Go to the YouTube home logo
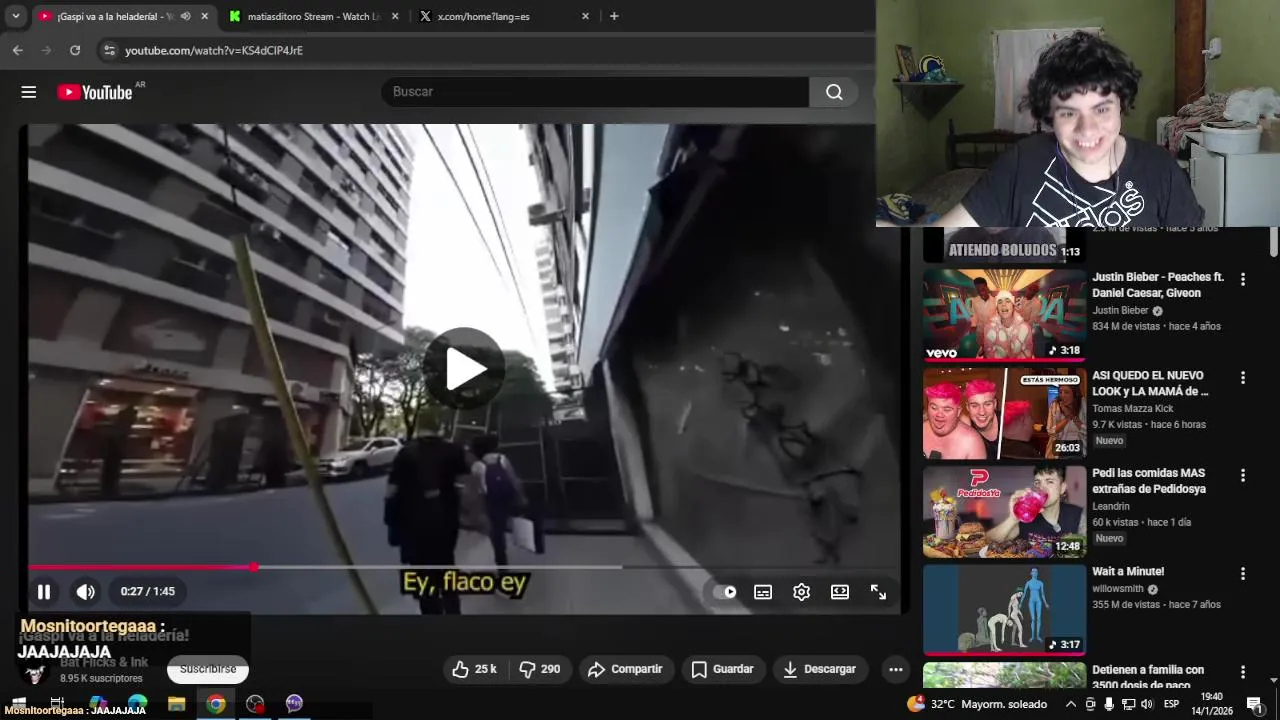 pos(95,92)
